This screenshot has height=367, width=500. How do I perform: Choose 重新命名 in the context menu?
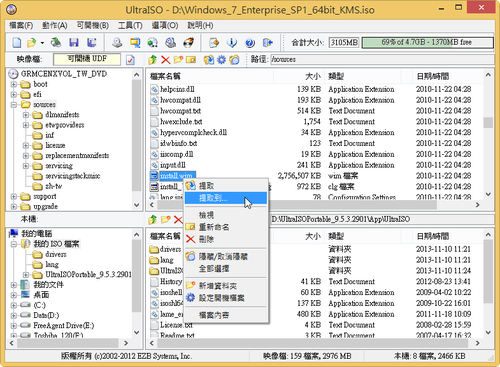click(x=226, y=227)
